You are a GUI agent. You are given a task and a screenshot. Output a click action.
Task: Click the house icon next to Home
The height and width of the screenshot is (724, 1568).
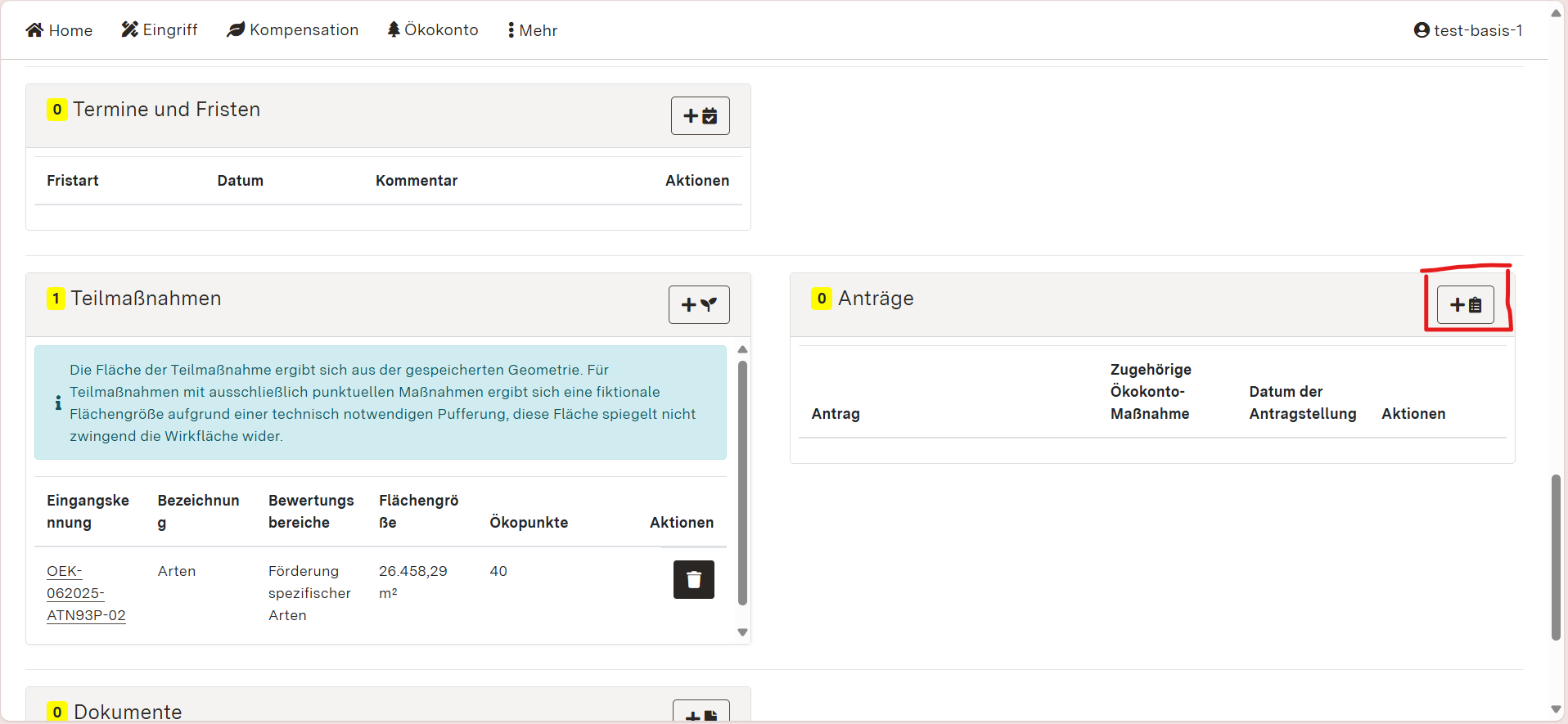click(x=34, y=30)
